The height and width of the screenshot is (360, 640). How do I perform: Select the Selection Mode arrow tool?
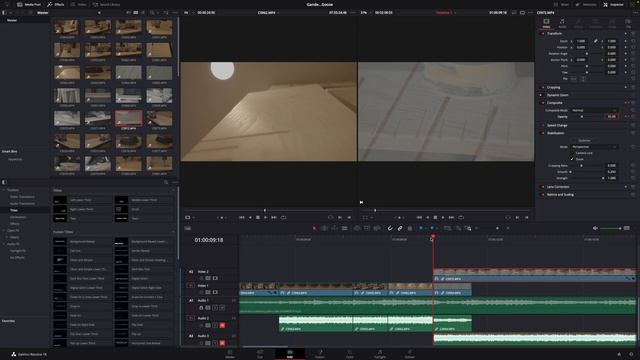(314, 228)
